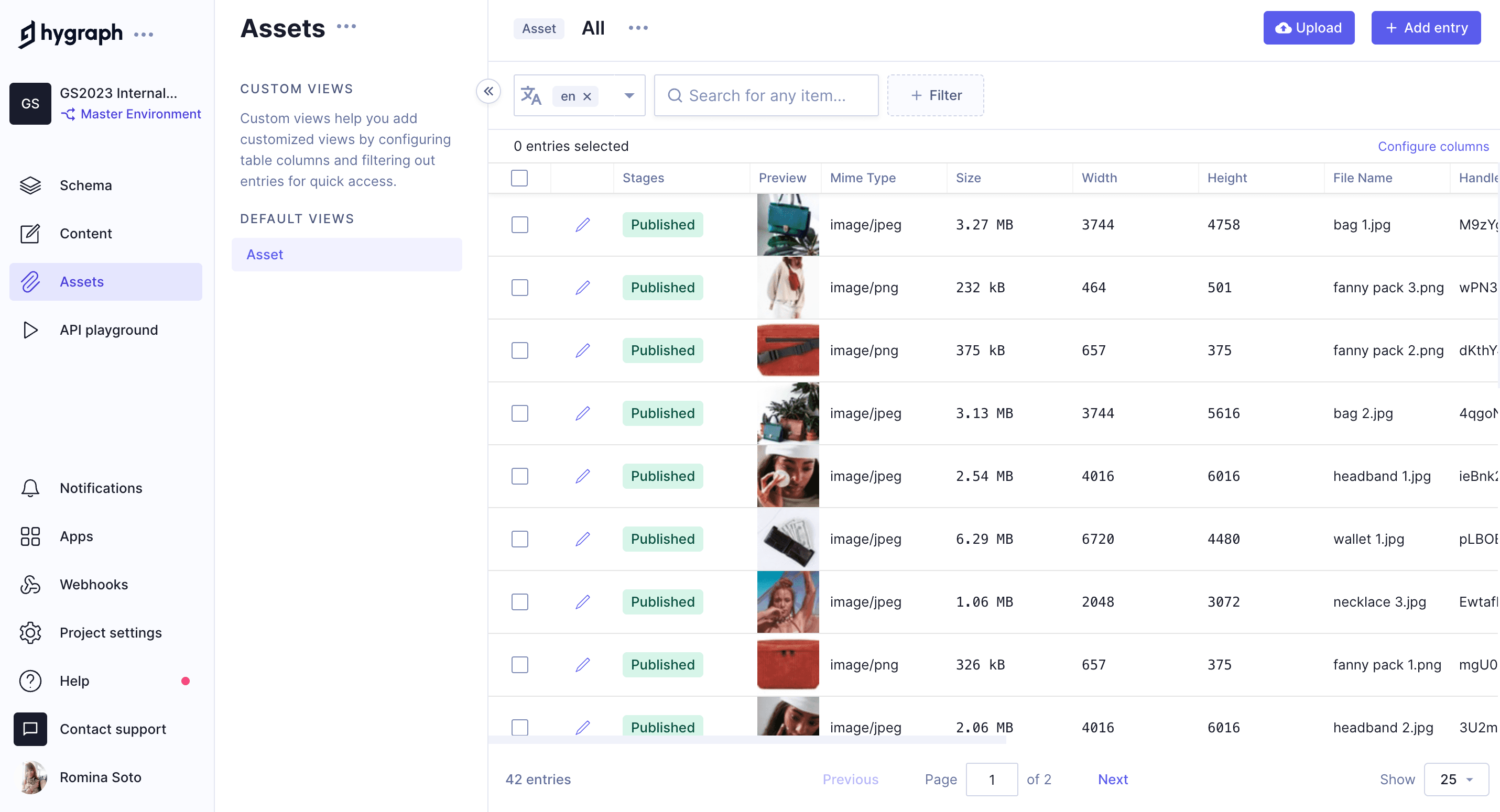Open the Schema section icon
This screenshot has height=812, width=1500.
click(30, 185)
